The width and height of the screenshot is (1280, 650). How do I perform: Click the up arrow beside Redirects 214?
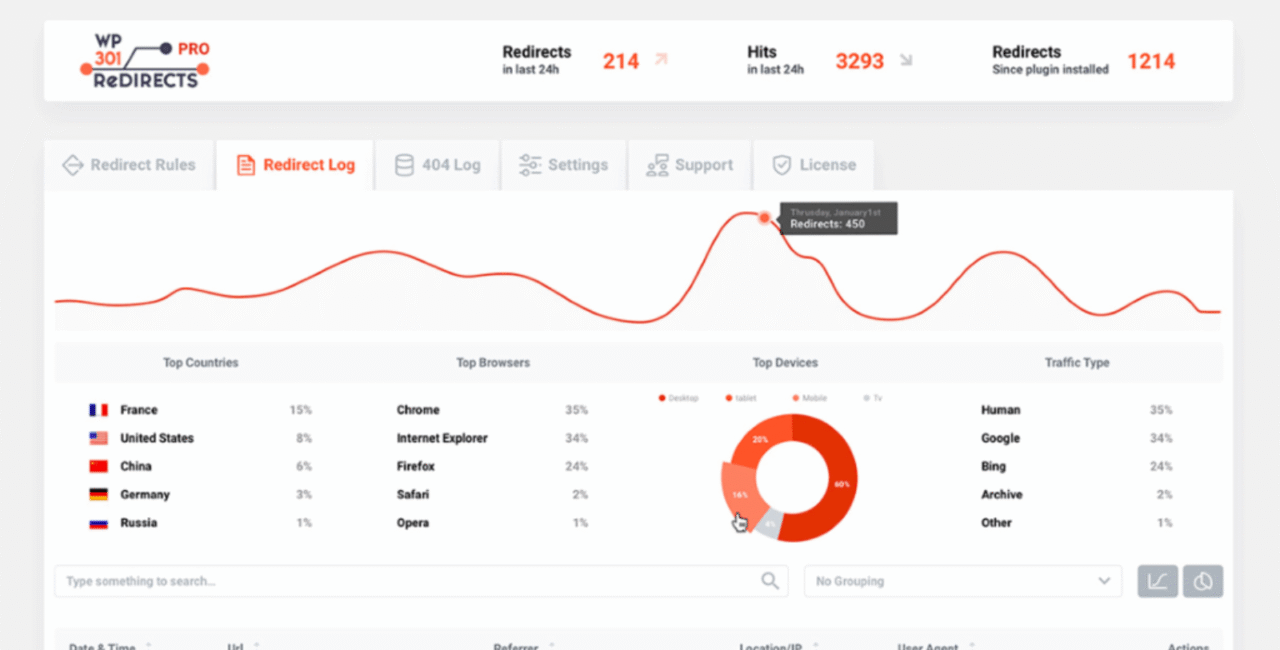point(660,61)
